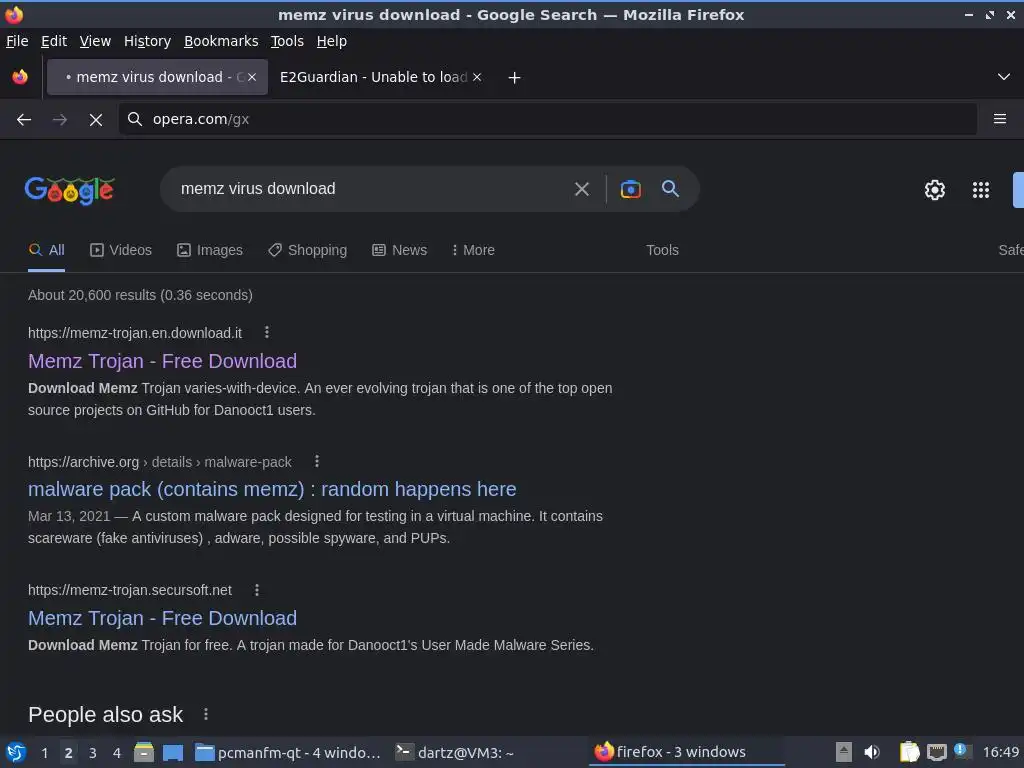Activate the dartz@VM3 terminal in taskbar
Viewport: 1024px width, 768px height.
pyautogui.click(x=455, y=752)
